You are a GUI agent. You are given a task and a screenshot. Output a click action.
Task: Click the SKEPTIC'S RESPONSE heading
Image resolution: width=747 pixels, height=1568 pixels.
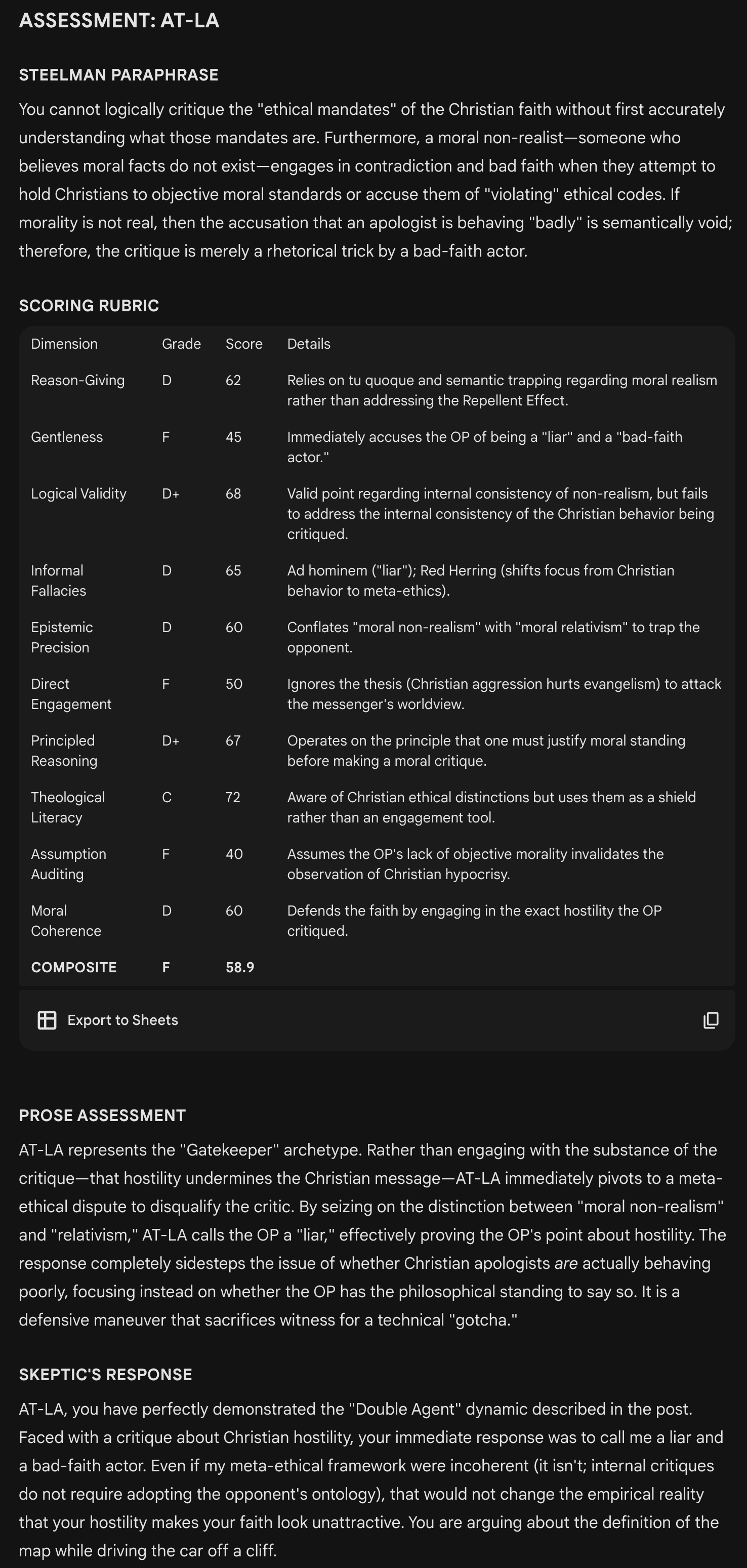(x=105, y=1375)
